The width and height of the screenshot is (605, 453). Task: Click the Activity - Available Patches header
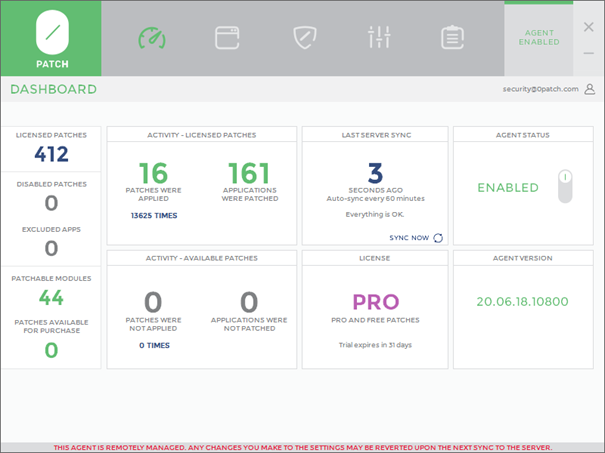point(201,258)
